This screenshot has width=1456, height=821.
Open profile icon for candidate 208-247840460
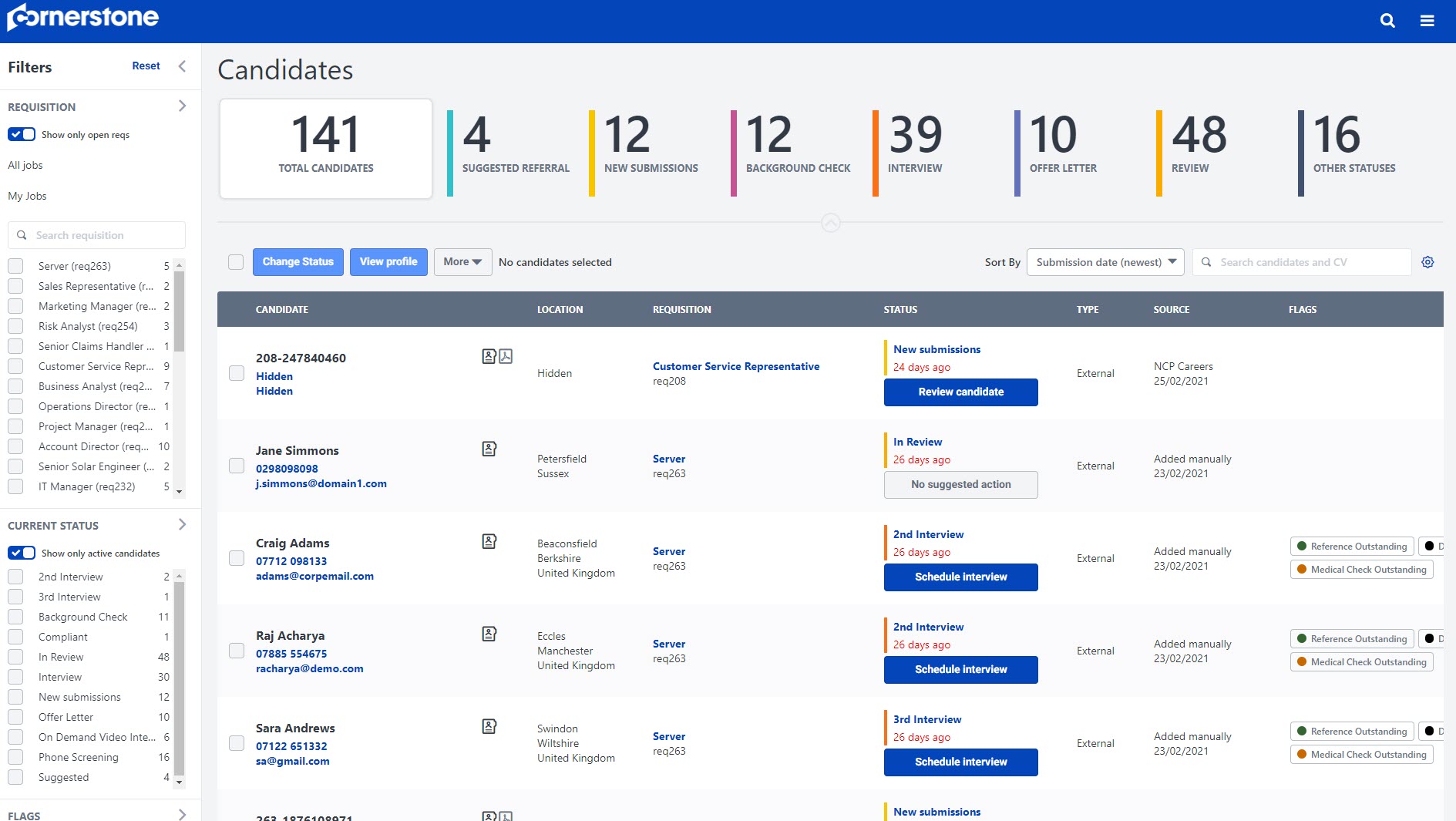(x=489, y=356)
